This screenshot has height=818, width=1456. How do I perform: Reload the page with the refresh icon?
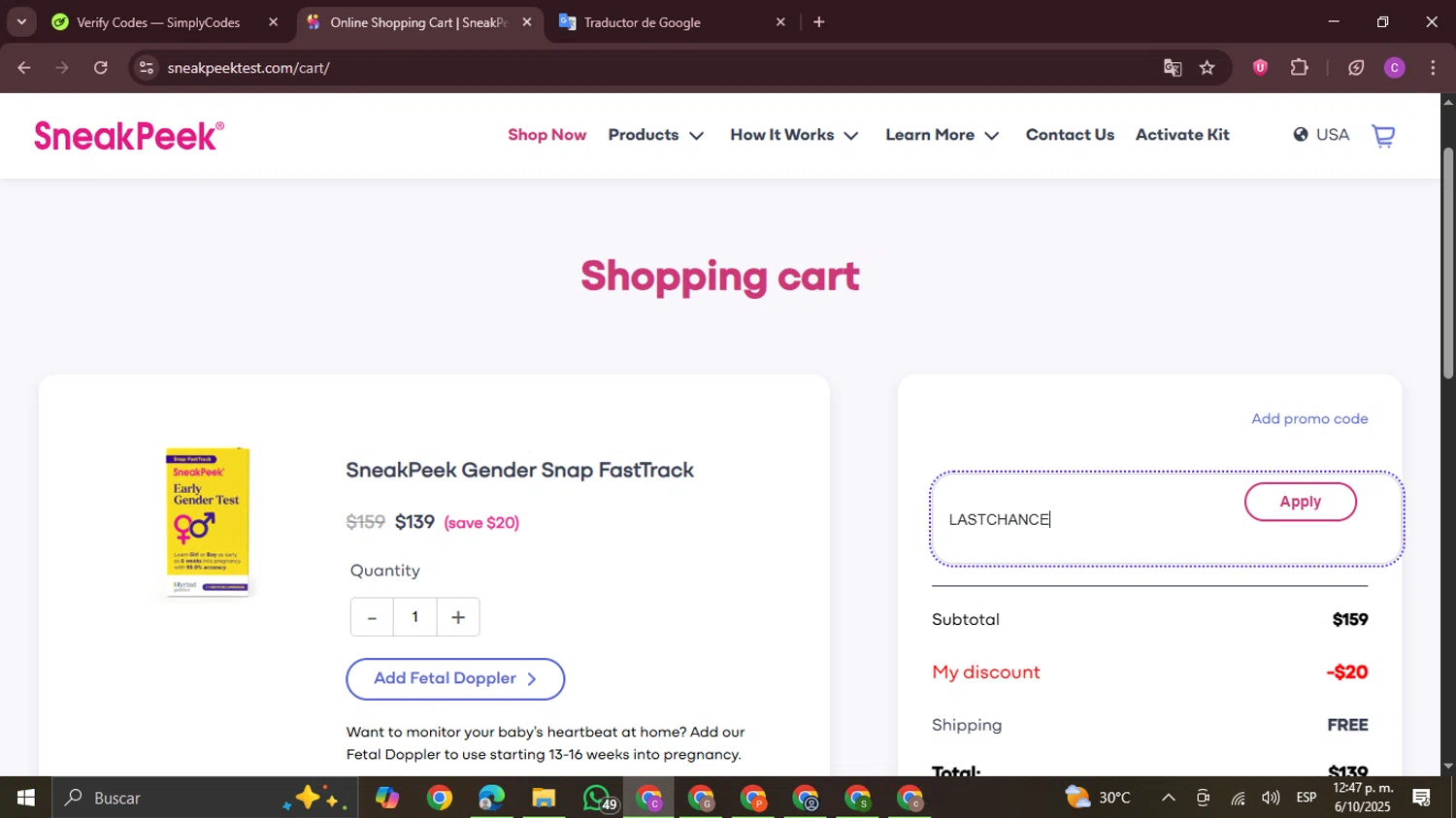pyautogui.click(x=101, y=68)
